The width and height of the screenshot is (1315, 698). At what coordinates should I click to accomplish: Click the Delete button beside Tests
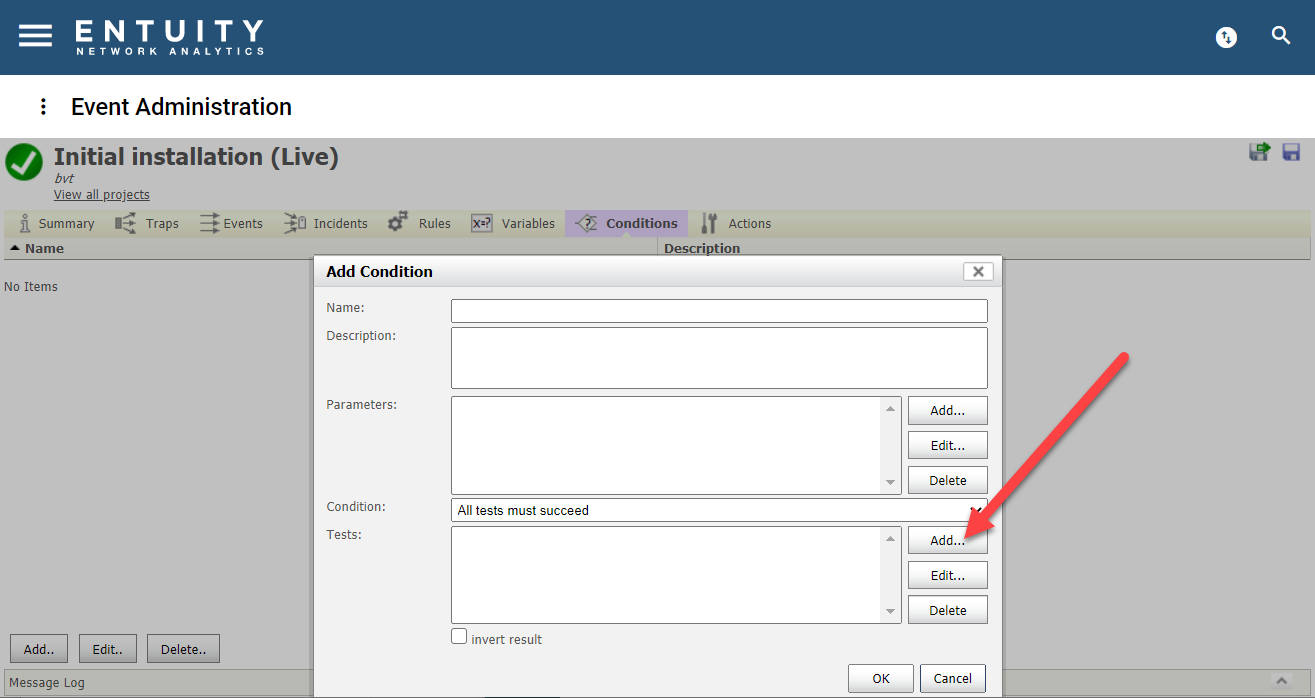click(947, 610)
